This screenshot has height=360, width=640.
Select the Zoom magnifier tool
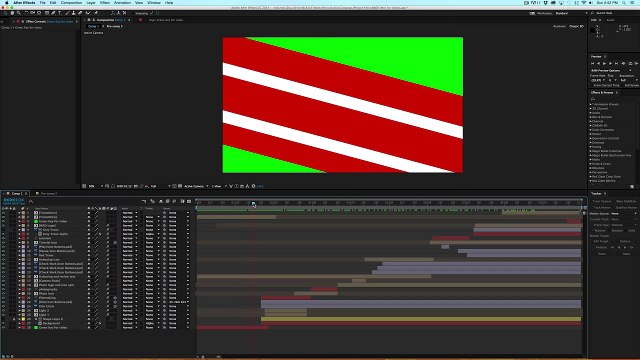(19, 13)
